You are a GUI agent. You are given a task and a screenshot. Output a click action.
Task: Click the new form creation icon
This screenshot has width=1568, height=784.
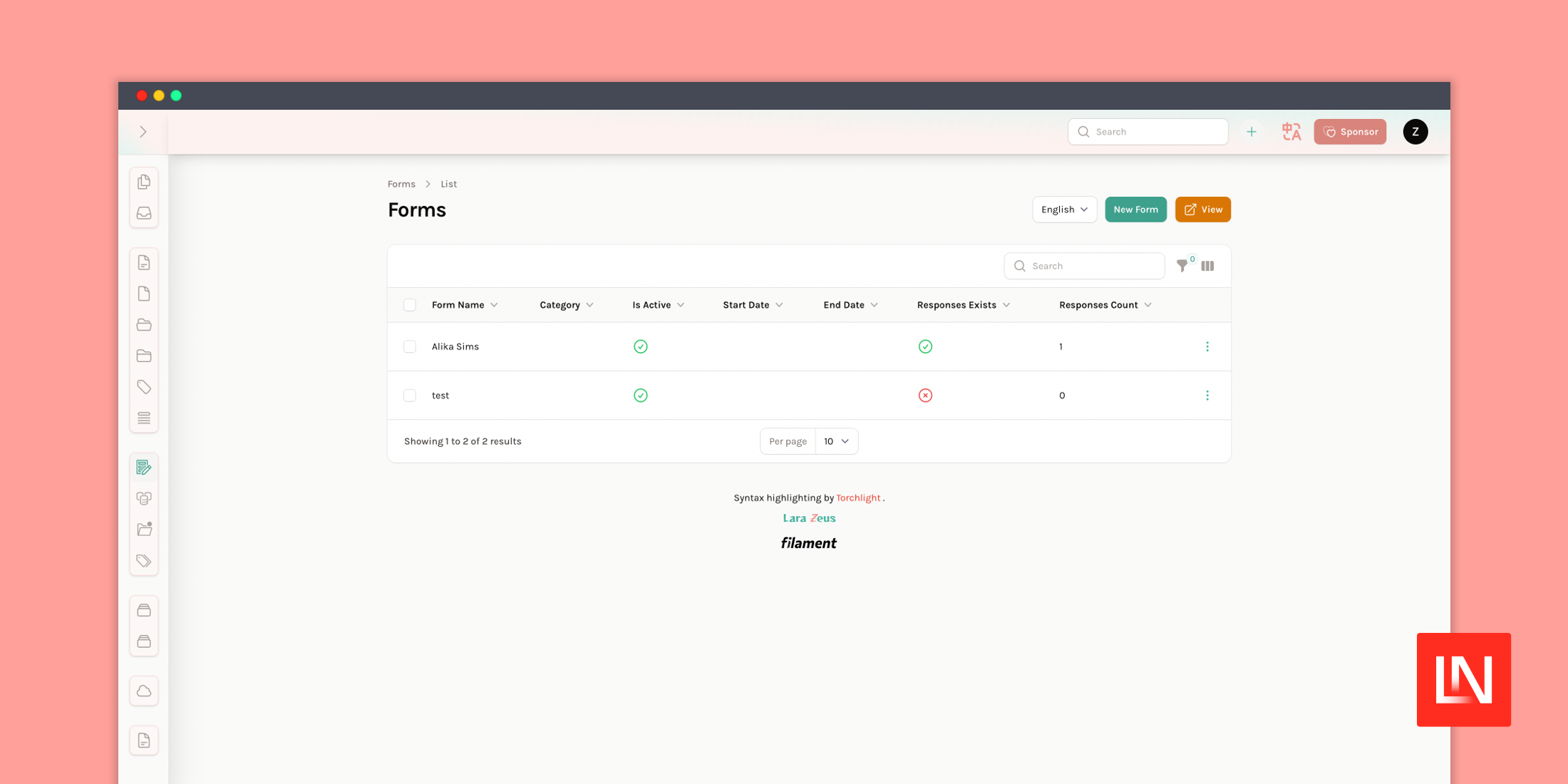[1135, 209]
